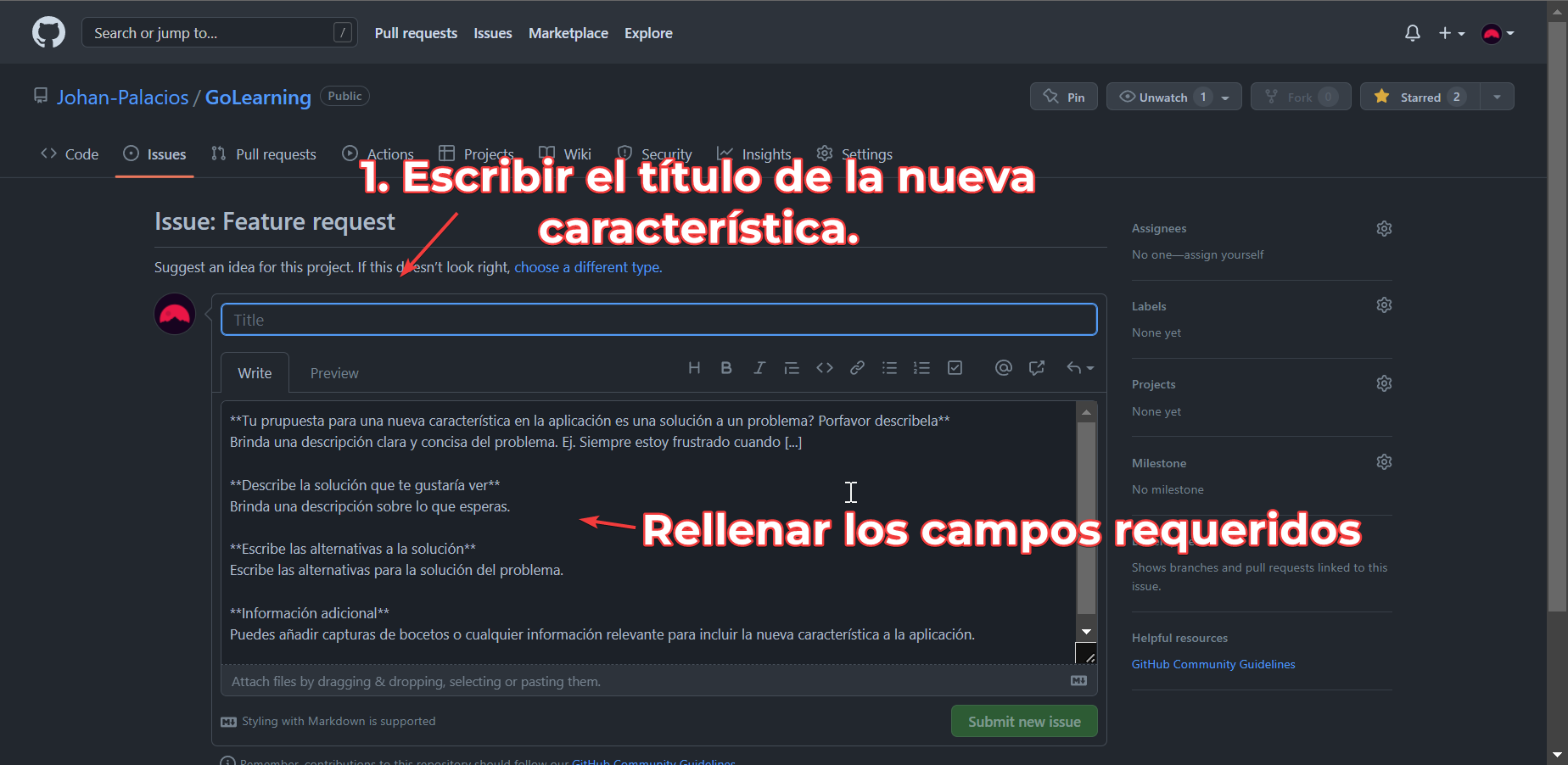This screenshot has height=765, width=1568.
Task: Open Milestone settings gear
Action: click(1384, 462)
